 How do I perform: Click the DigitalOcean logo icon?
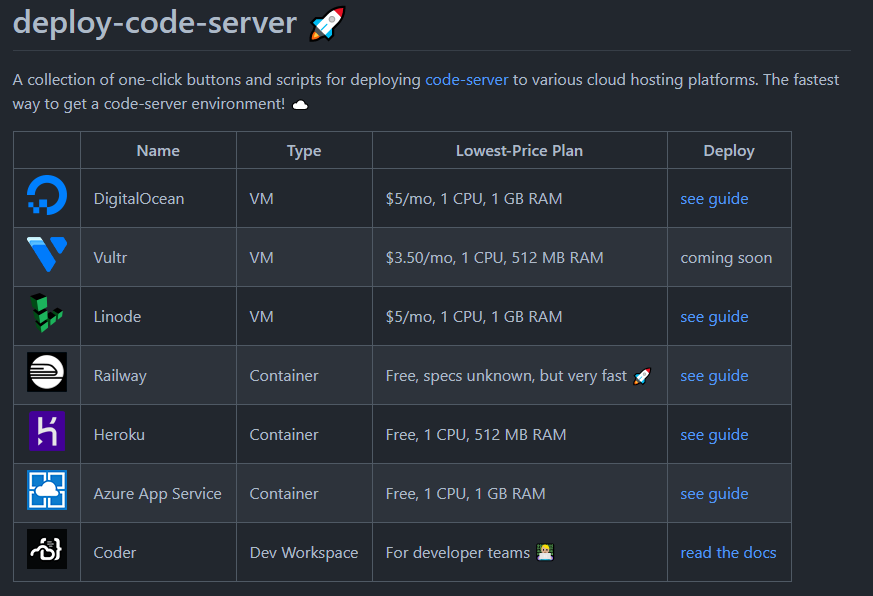pyautogui.click(x=47, y=195)
